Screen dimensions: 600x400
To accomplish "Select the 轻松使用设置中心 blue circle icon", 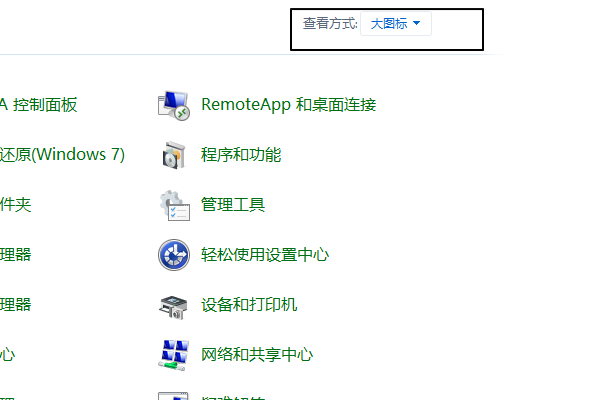I will coord(174,255).
